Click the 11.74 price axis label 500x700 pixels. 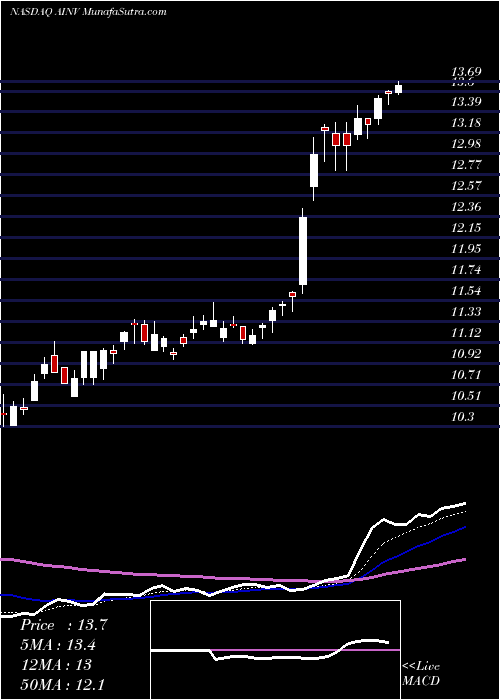point(466,270)
